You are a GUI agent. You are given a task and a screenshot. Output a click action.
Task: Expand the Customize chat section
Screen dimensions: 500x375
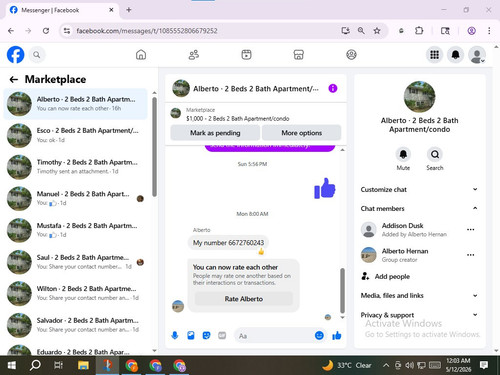click(x=419, y=189)
